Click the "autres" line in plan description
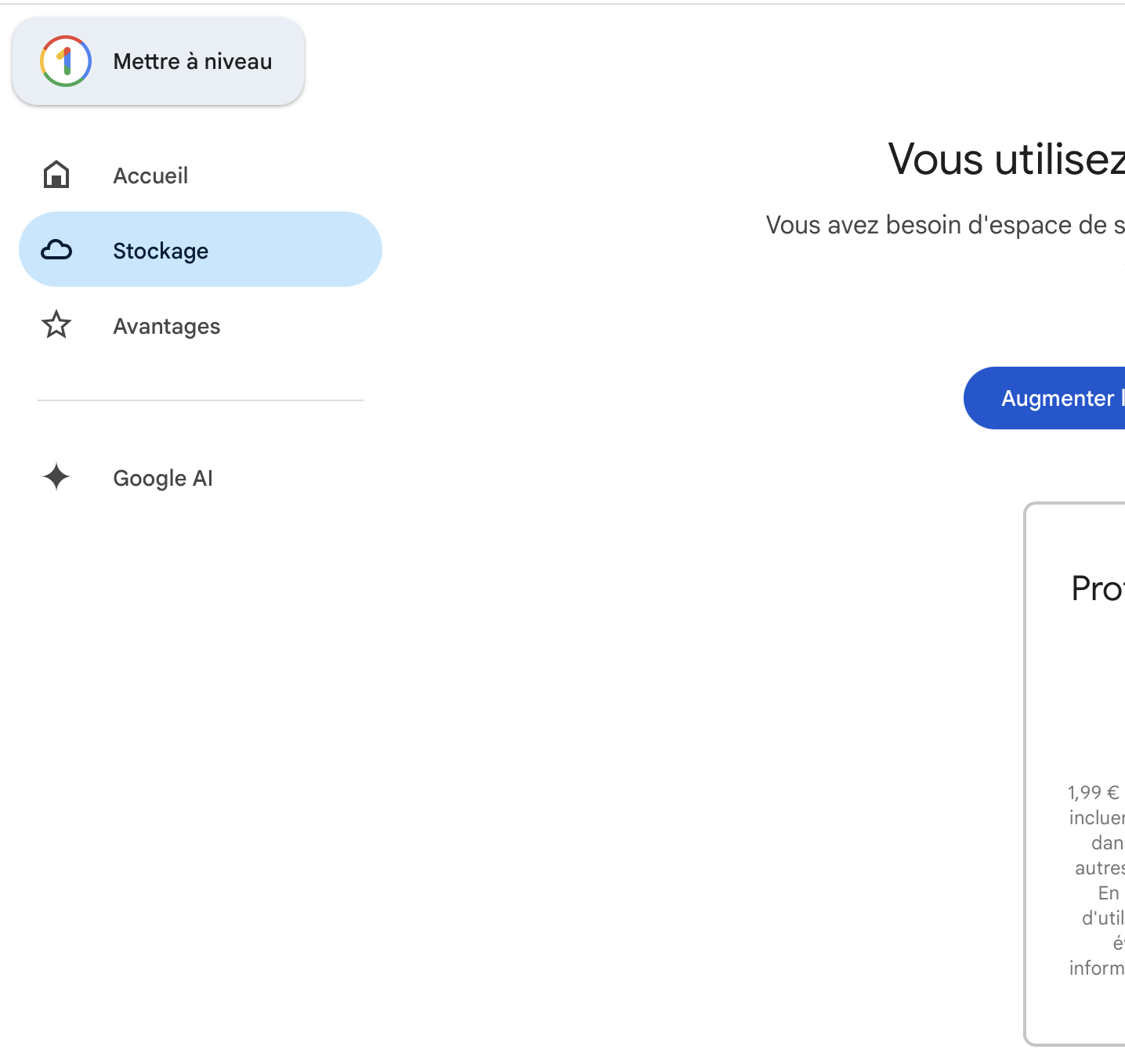Image resolution: width=1125 pixels, height=1064 pixels. coord(1100,868)
